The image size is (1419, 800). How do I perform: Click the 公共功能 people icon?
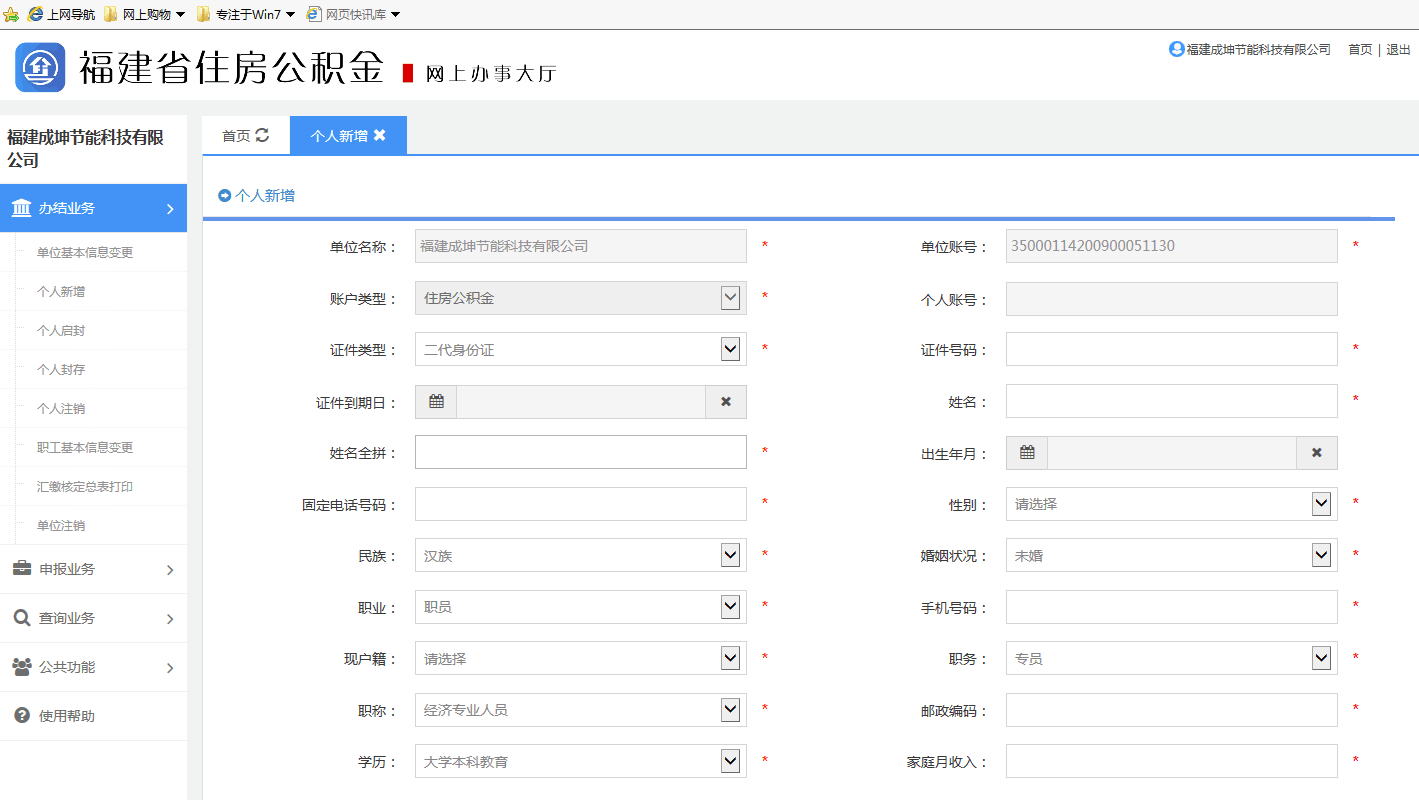(21, 666)
